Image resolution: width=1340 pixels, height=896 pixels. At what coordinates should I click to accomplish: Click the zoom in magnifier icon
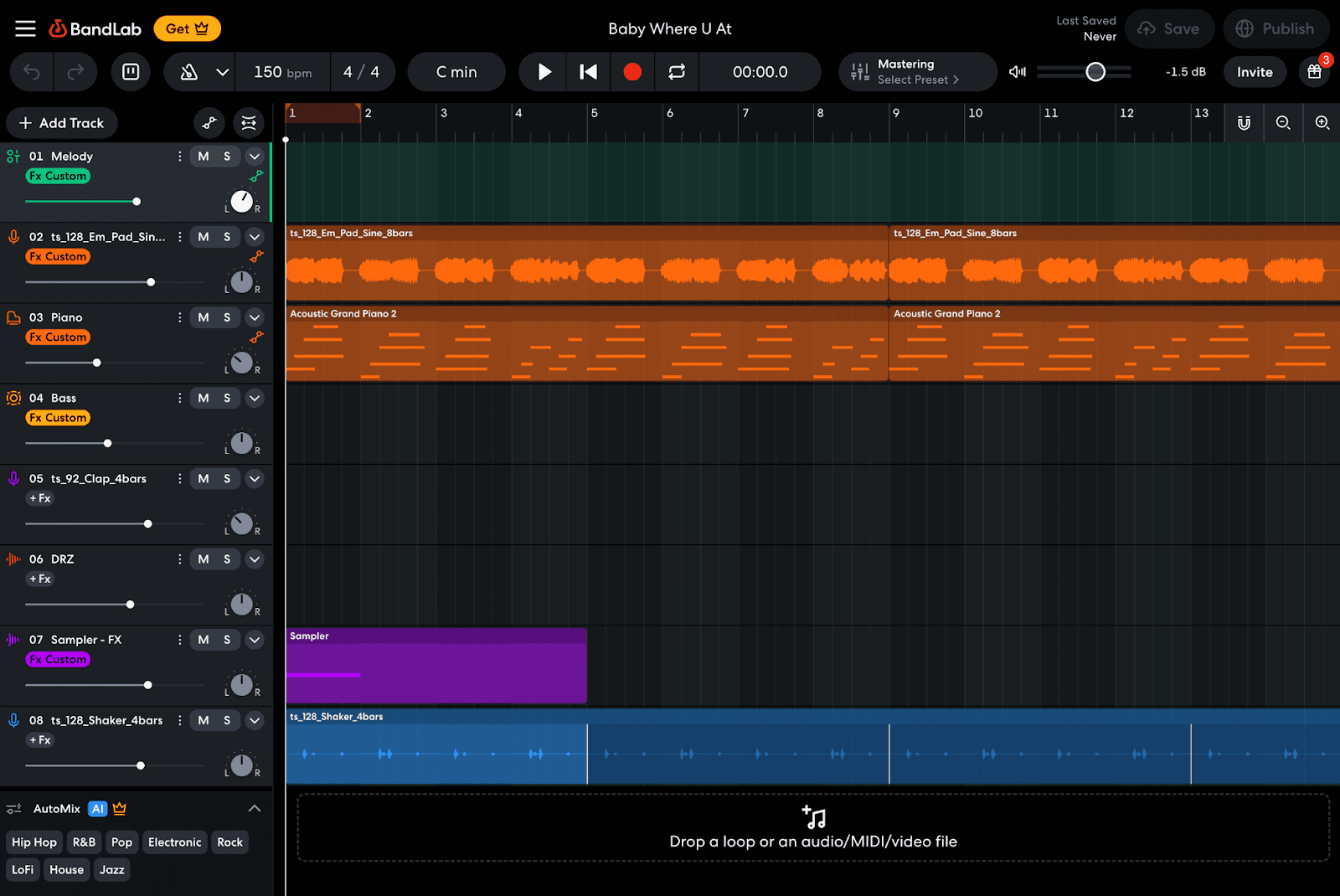(x=1322, y=123)
